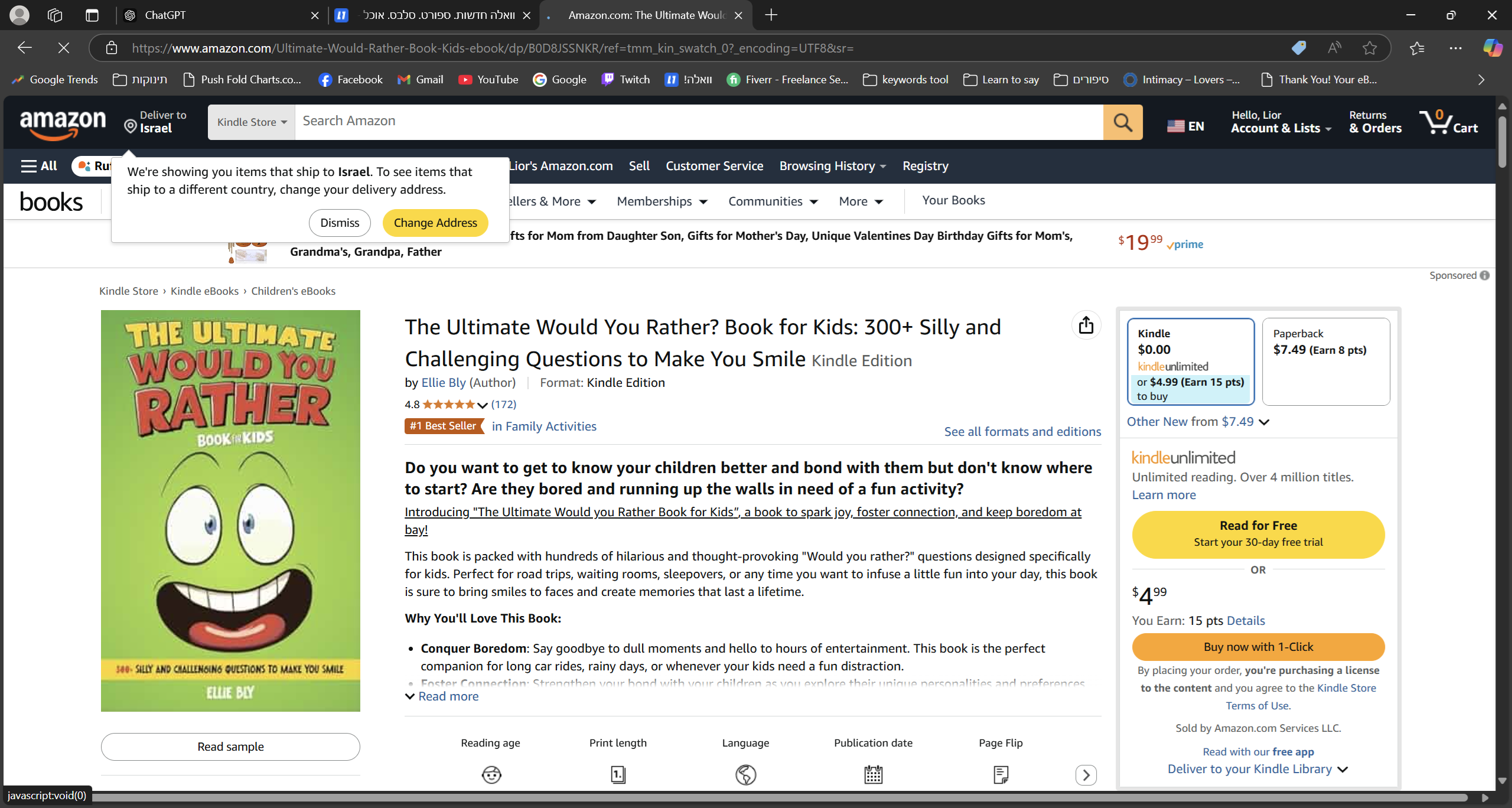Open the tab actions menu icon

(x=92, y=15)
